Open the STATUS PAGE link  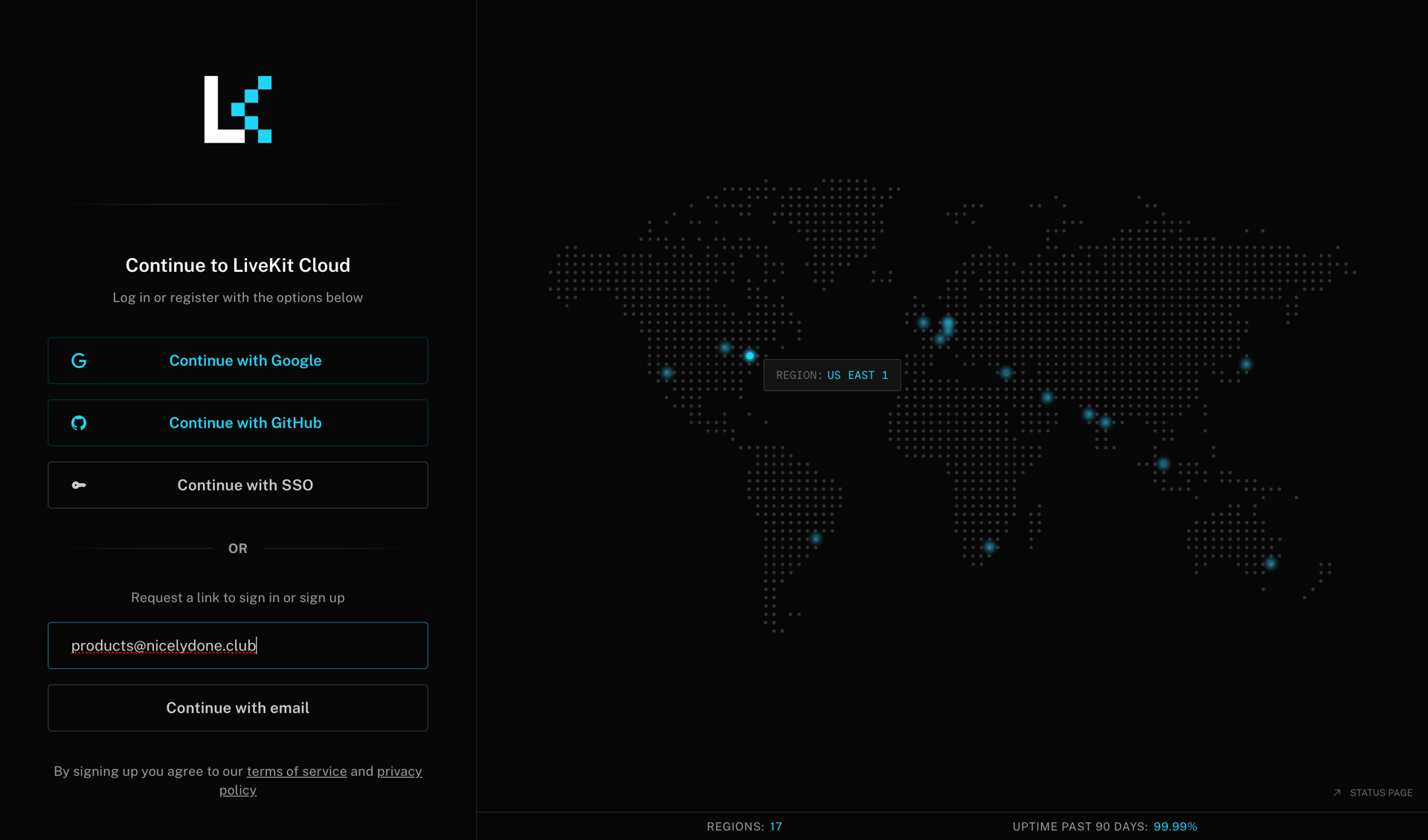coord(1380,792)
